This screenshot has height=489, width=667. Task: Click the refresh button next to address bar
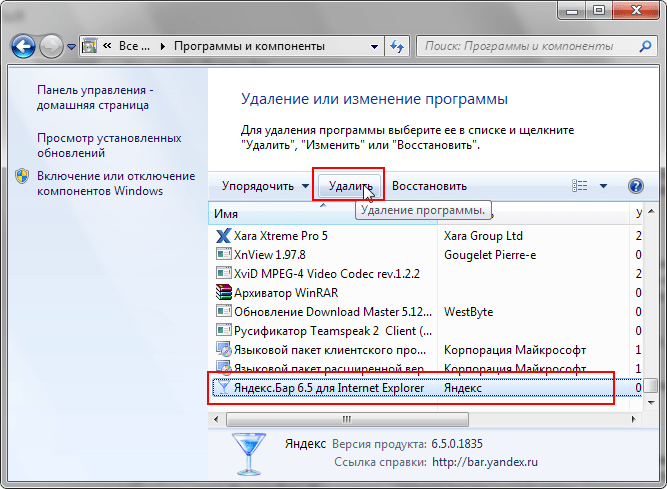click(x=397, y=46)
